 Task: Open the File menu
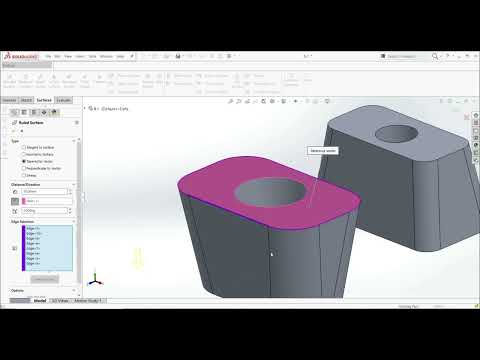click(x=48, y=56)
